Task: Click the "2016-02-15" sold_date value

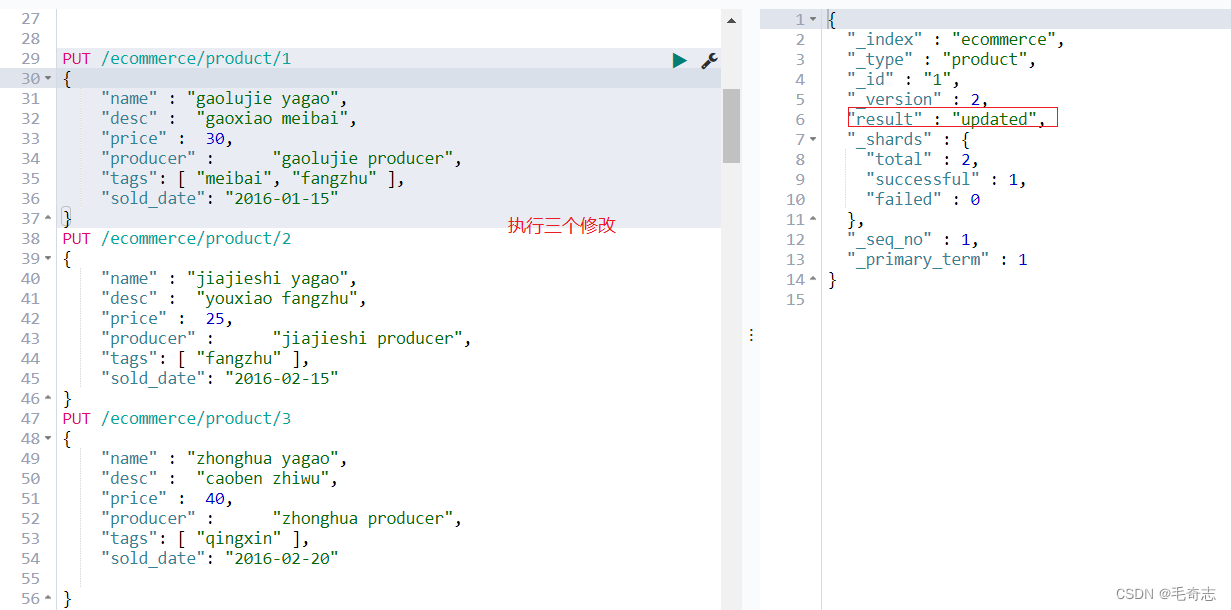Action: (282, 379)
